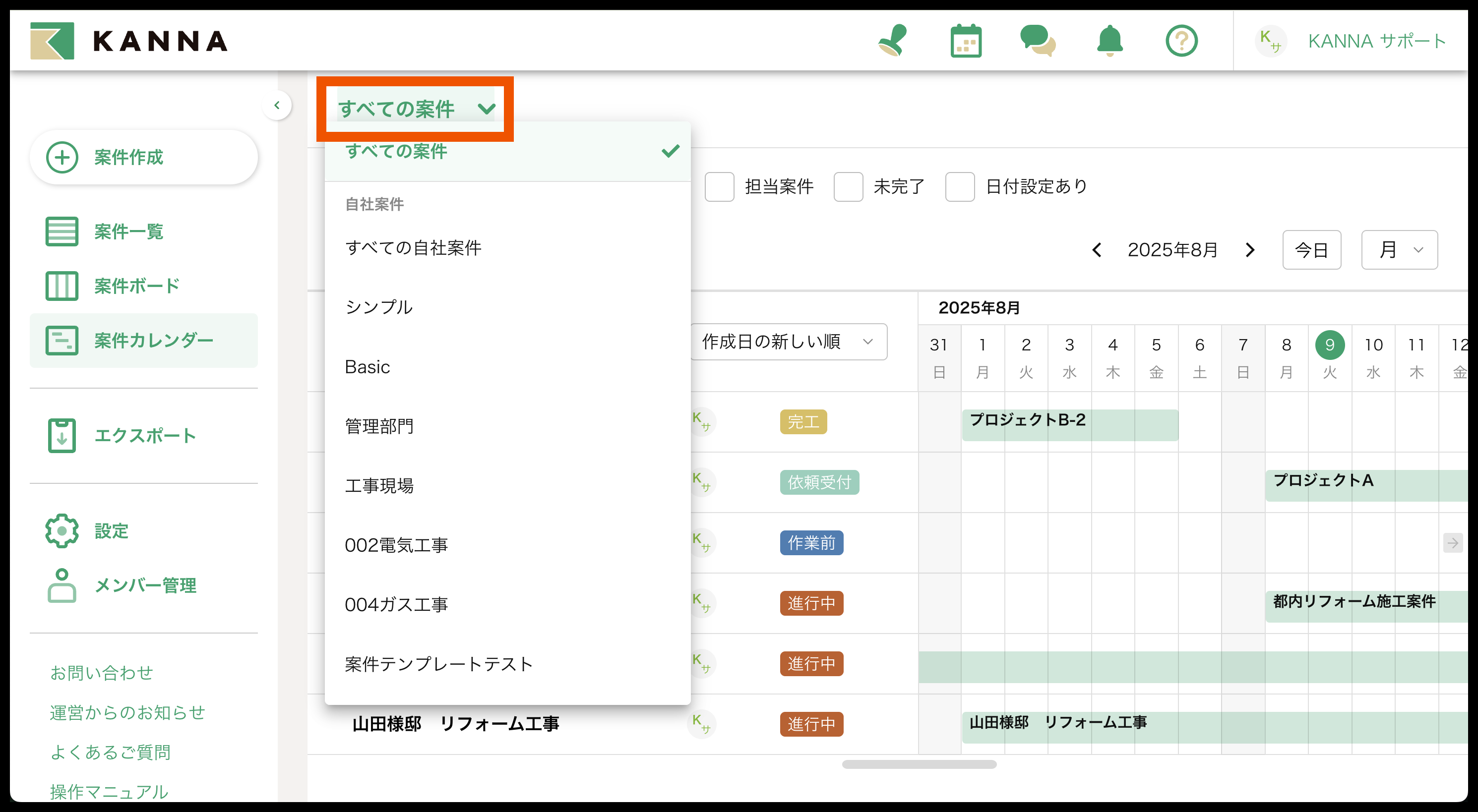
Task: Open the お問い合わせ link
Action: [x=102, y=673]
